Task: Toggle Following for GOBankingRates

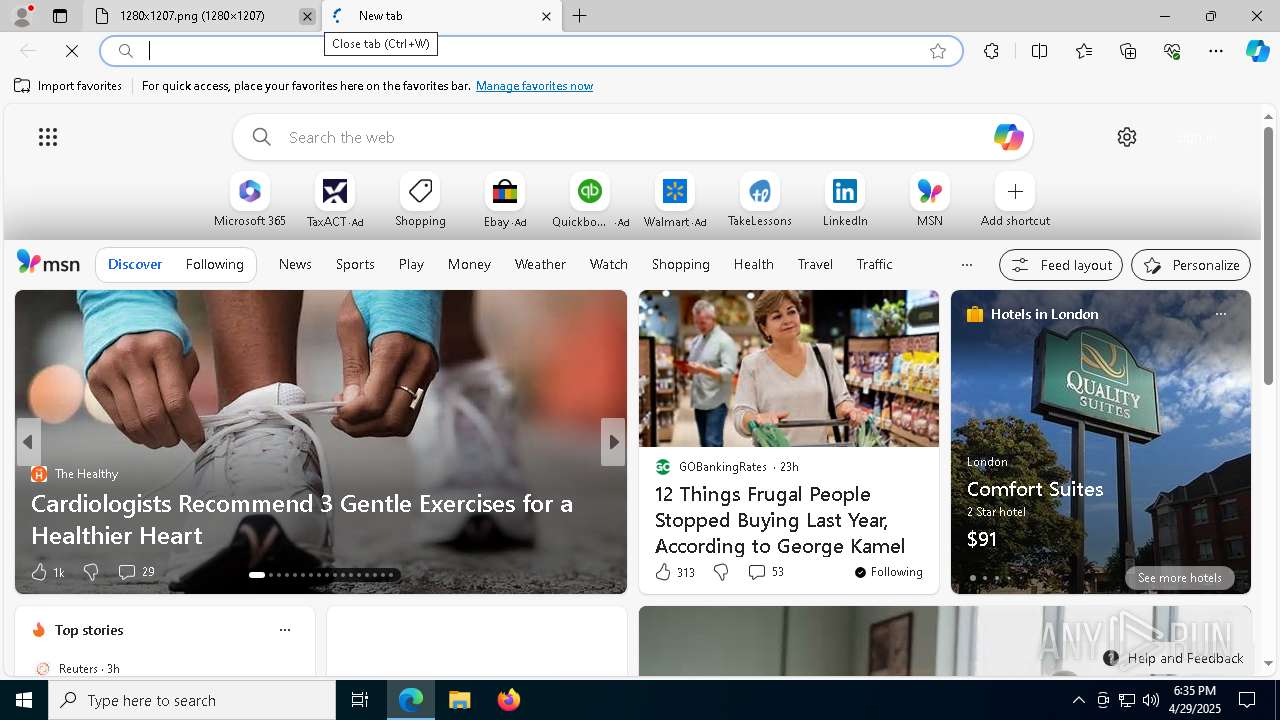Action: coord(888,572)
